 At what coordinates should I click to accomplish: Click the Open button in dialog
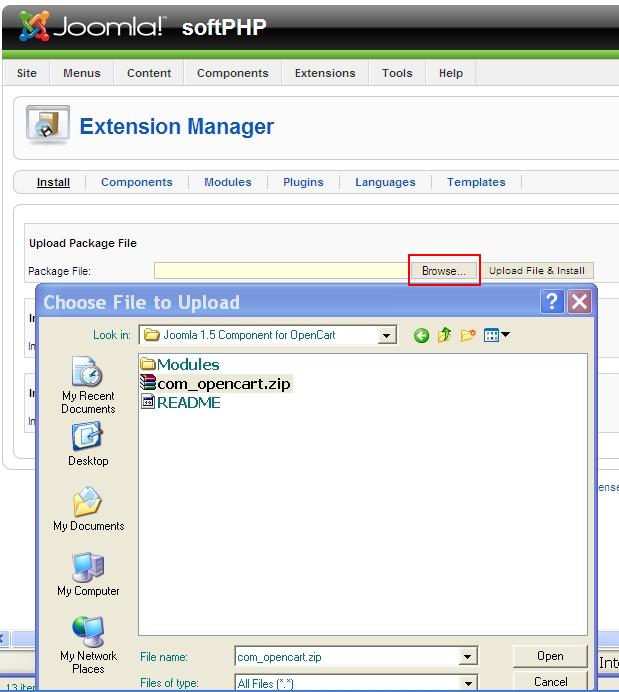click(x=550, y=656)
